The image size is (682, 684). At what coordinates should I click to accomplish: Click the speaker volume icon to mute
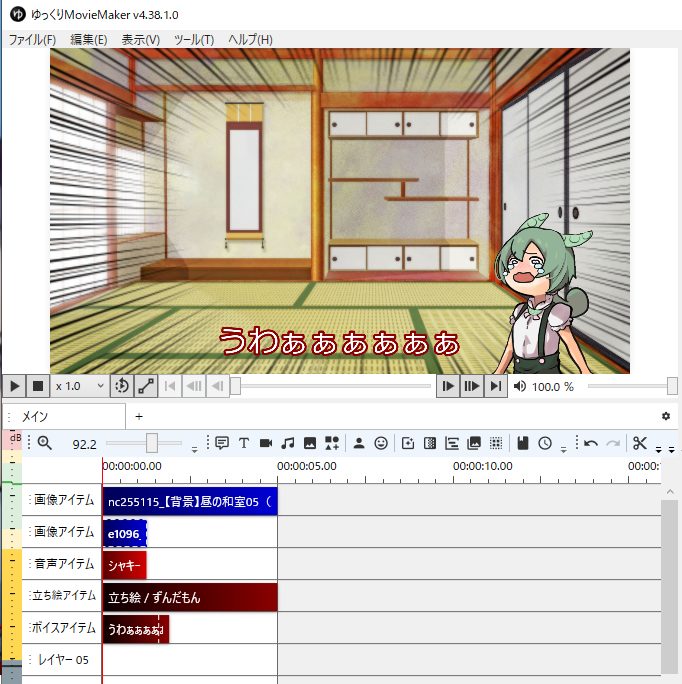pos(519,386)
